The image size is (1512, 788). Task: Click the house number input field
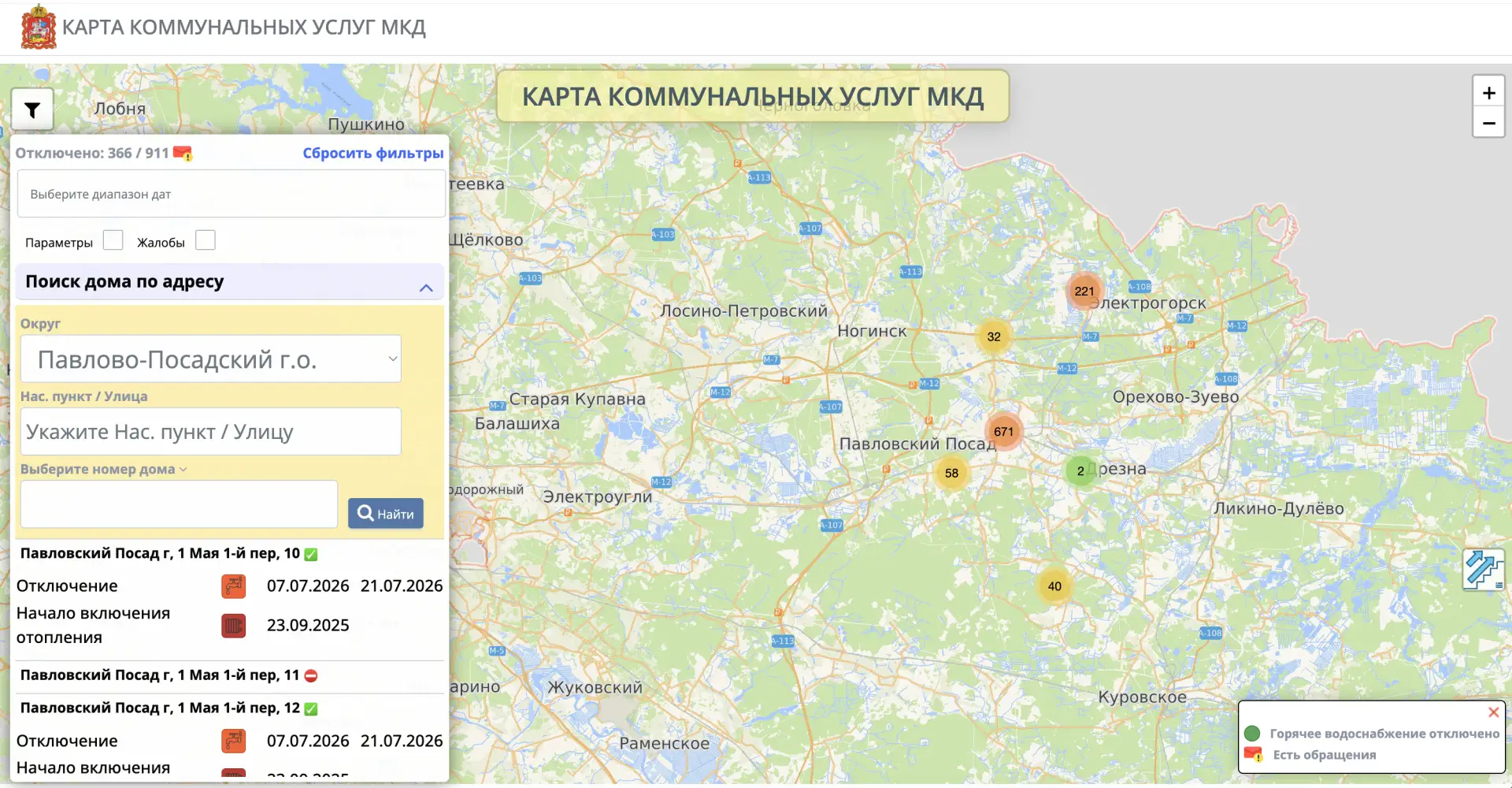tap(179, 504)
